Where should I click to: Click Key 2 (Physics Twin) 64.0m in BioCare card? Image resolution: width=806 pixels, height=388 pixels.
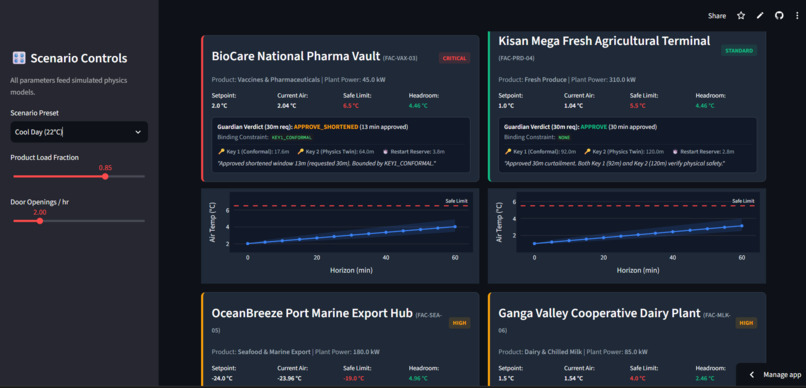[336, 152]
